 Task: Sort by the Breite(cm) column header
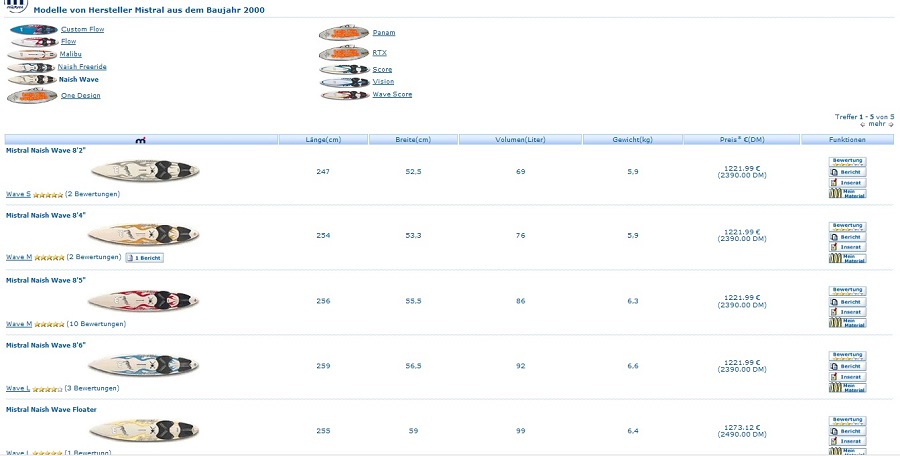413,140
